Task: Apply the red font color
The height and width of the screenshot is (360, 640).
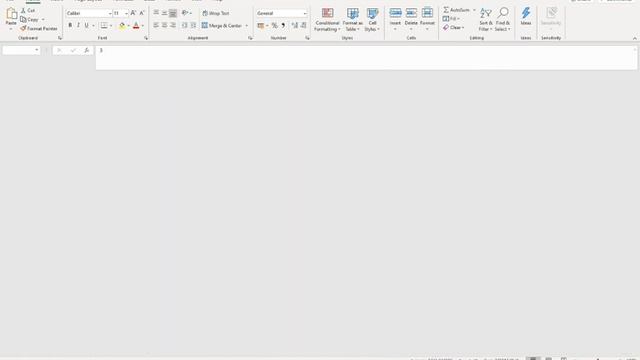Action: coord(136,26)
